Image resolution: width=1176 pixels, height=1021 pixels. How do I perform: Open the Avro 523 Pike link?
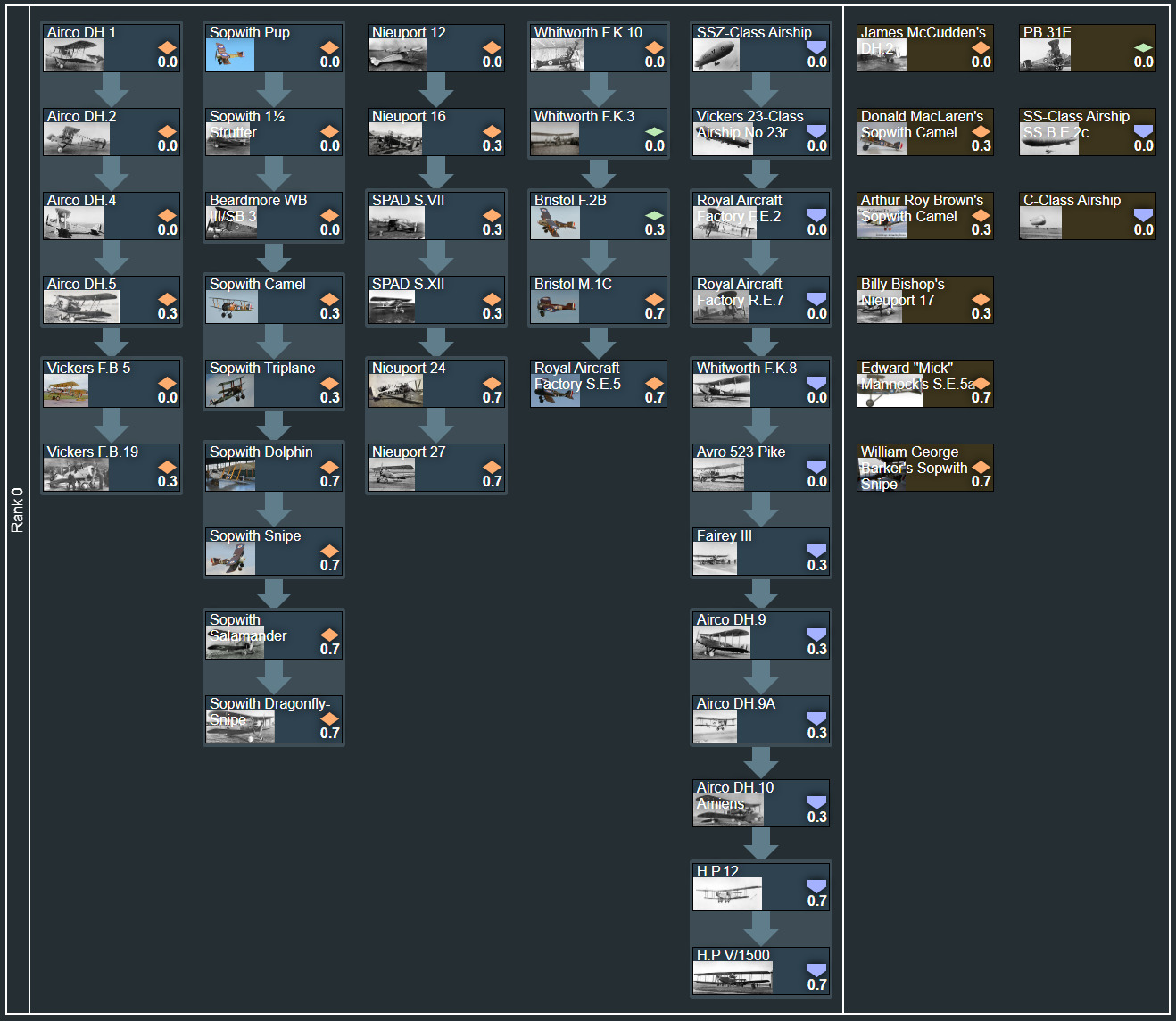point(741,452)
